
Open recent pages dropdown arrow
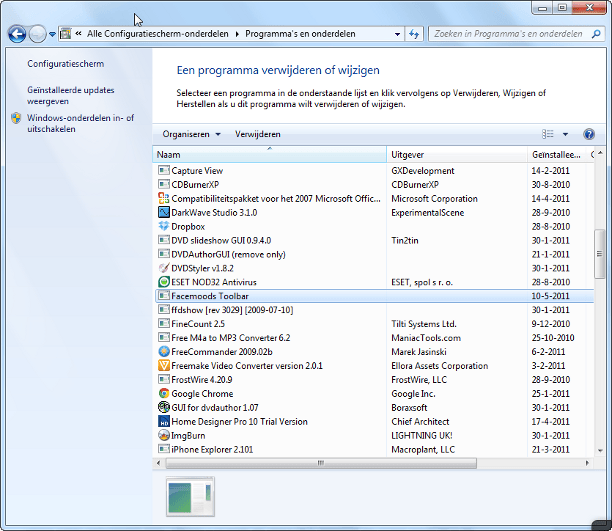pos(52,35)
